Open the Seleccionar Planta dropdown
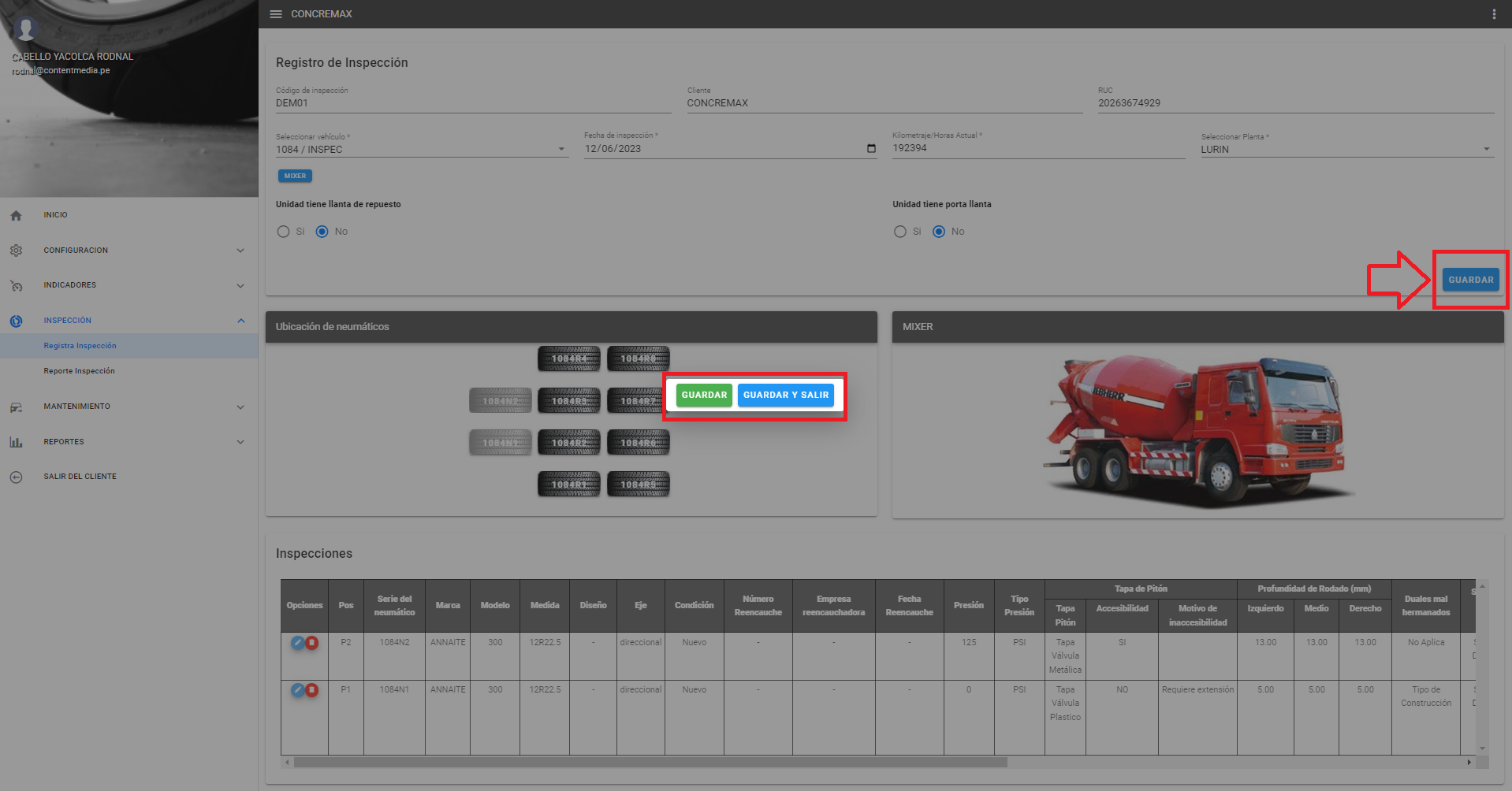 (x=1346, y=149)
